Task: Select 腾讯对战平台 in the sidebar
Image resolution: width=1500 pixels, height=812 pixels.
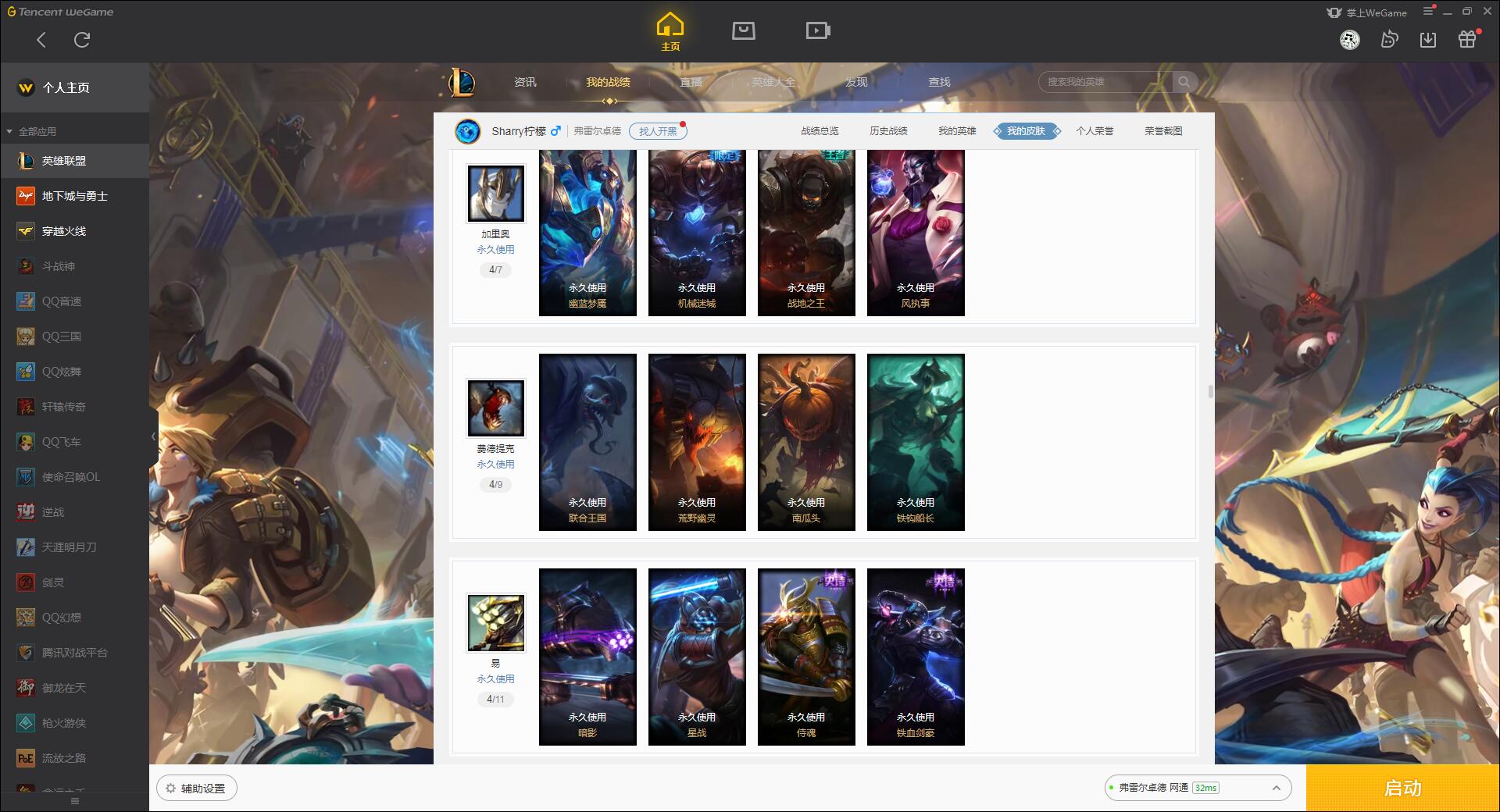Action: [74, 653]
